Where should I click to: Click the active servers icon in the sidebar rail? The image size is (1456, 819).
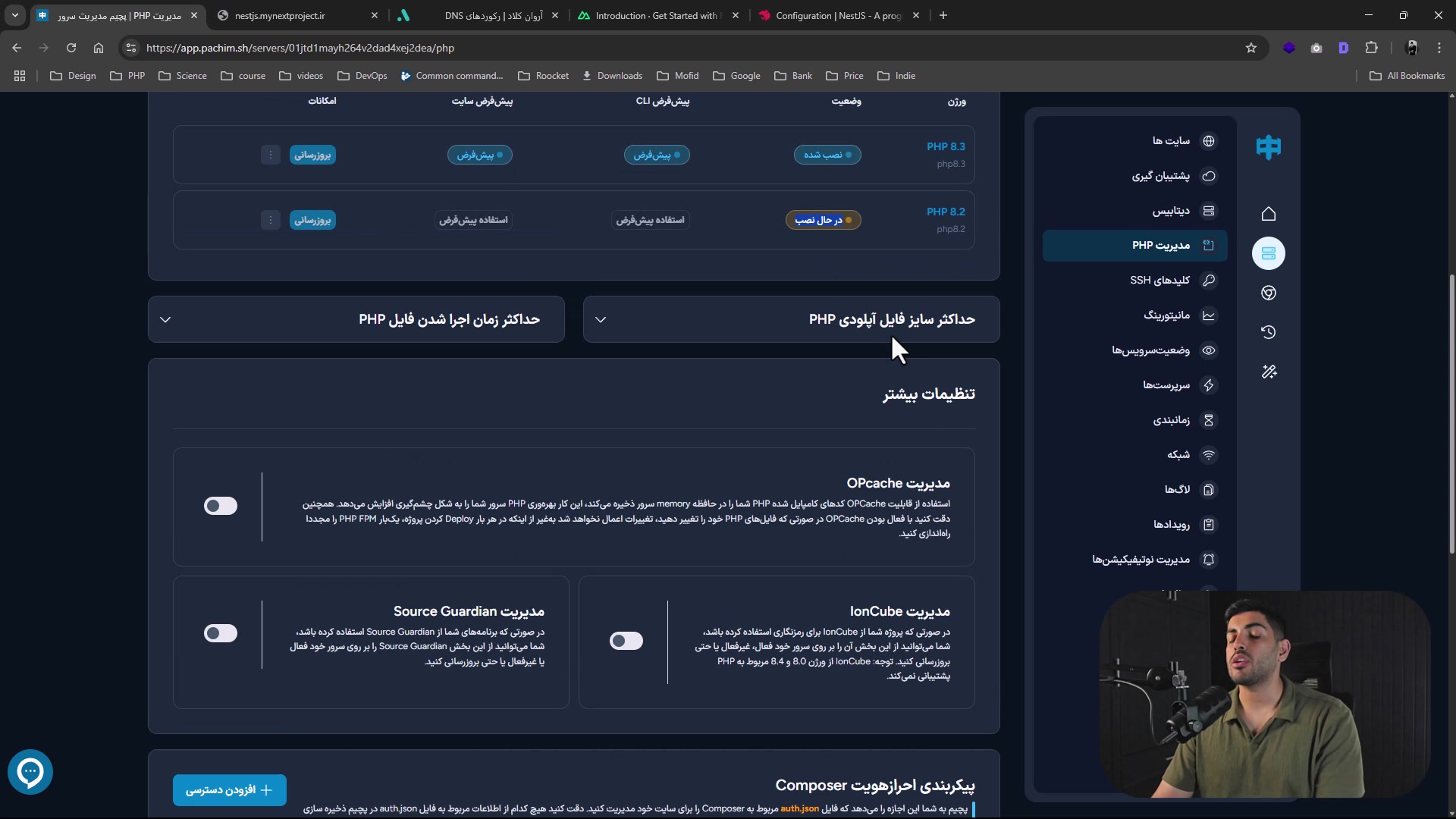click(1269, 253)
